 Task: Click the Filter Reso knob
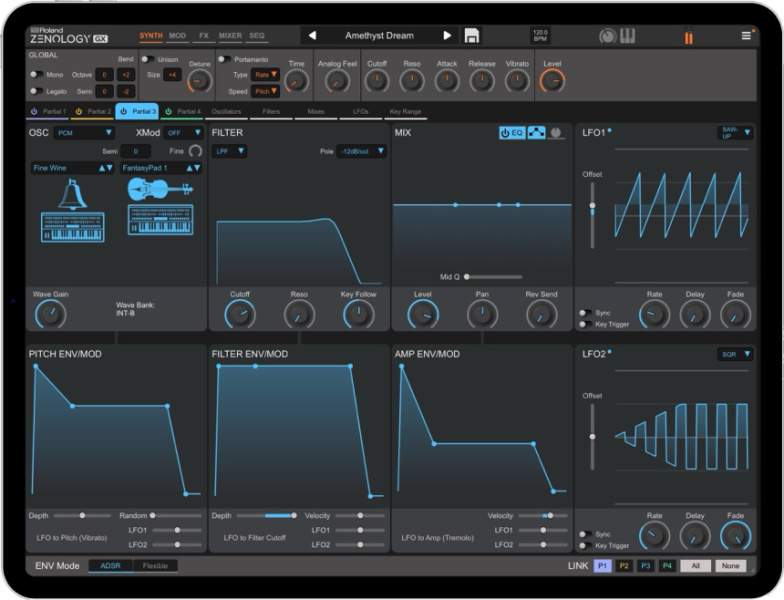tap(299, 314)
